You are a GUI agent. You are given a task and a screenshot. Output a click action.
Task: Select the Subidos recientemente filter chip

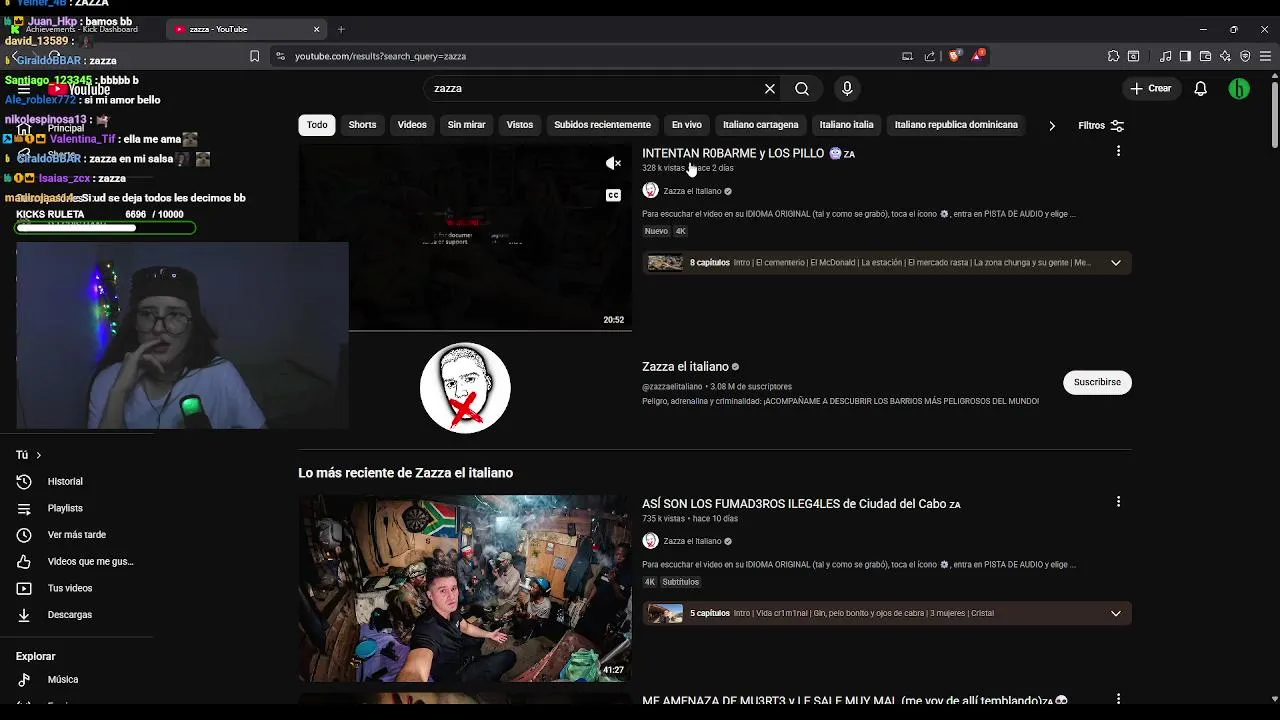(602, 125)
